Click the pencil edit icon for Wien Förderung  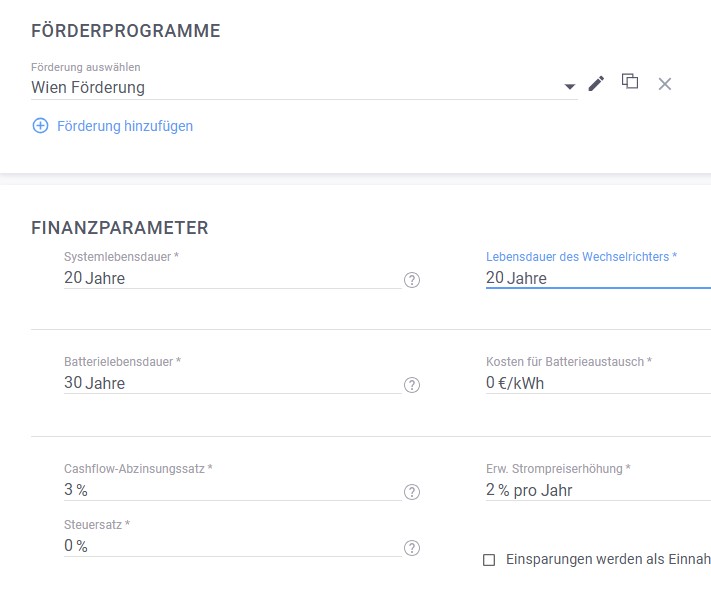tap(596, 84)
